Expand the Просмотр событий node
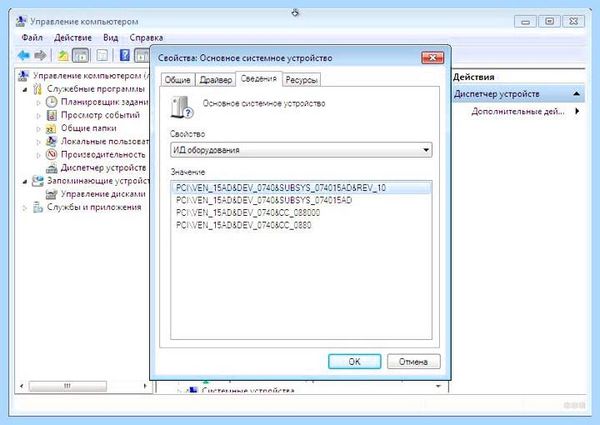600x425 pixels. tap(38, 116)
